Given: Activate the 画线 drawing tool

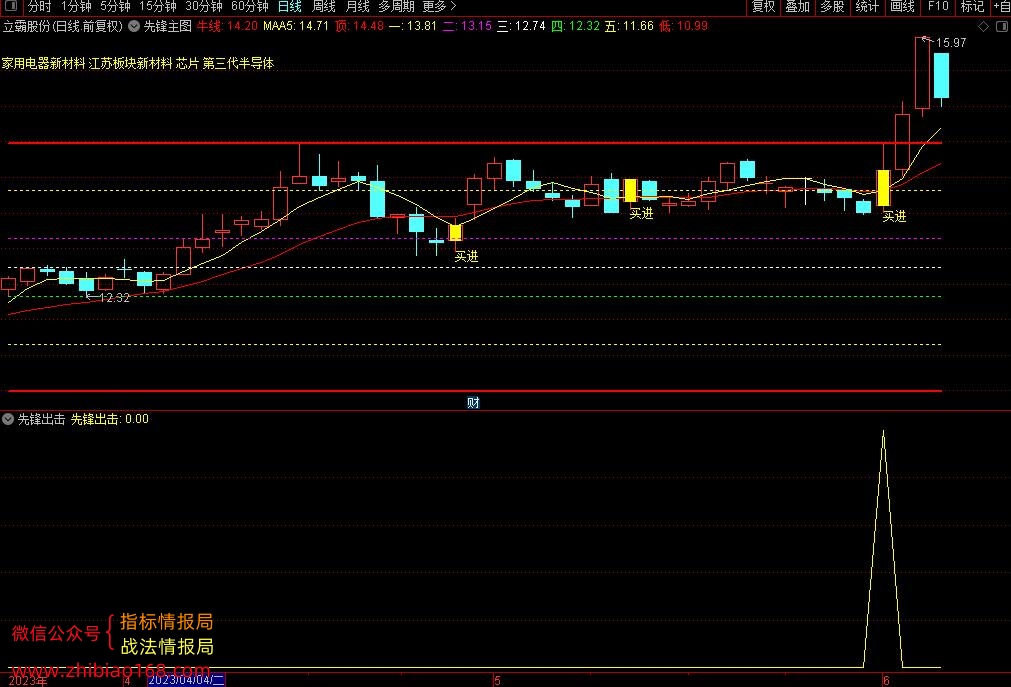Looking at the screenshot, I should [x=902, y=6].
